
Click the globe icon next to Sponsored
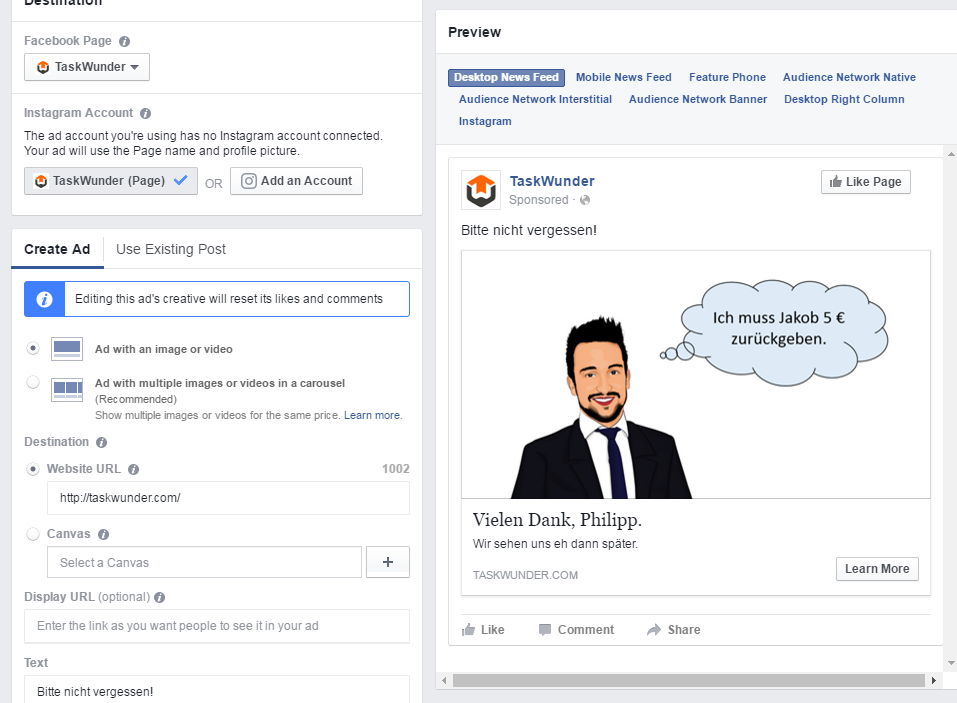[x=585, y=200]
